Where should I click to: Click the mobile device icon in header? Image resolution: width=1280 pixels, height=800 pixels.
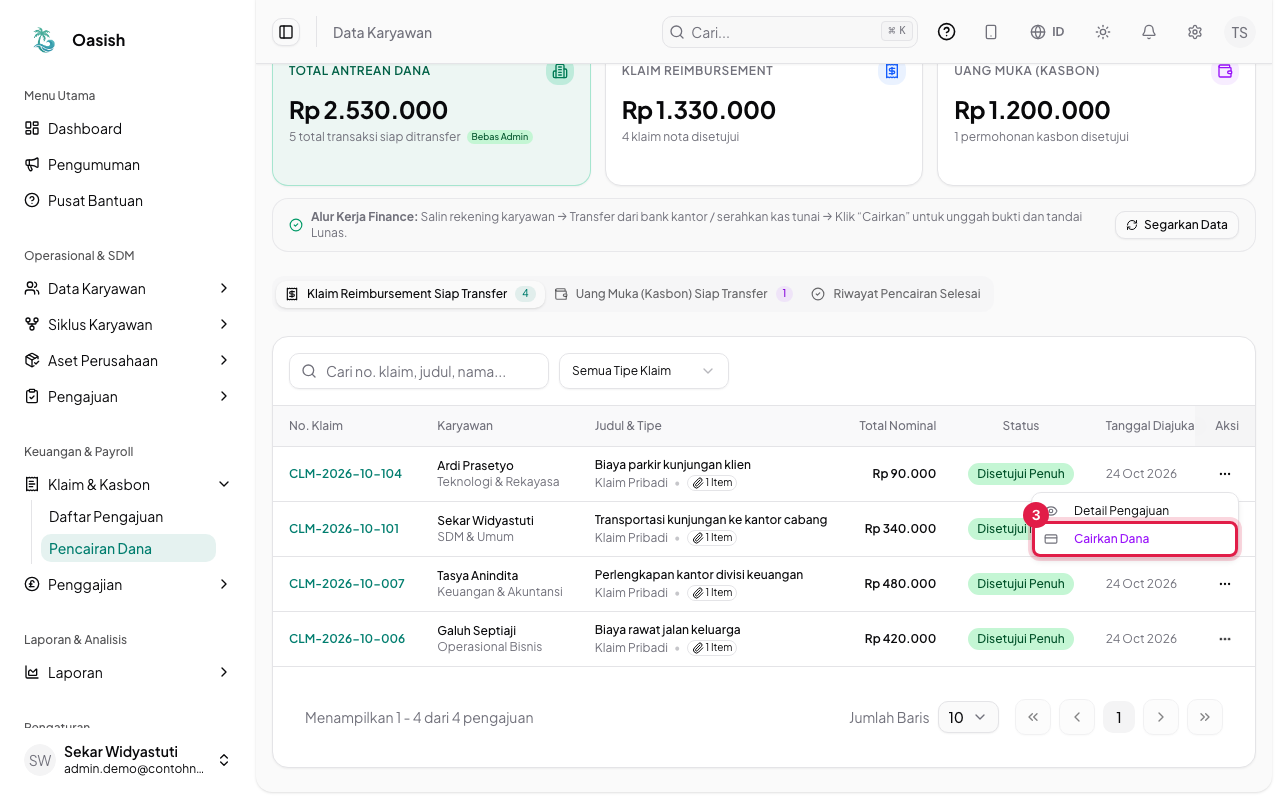coord(991,32)
